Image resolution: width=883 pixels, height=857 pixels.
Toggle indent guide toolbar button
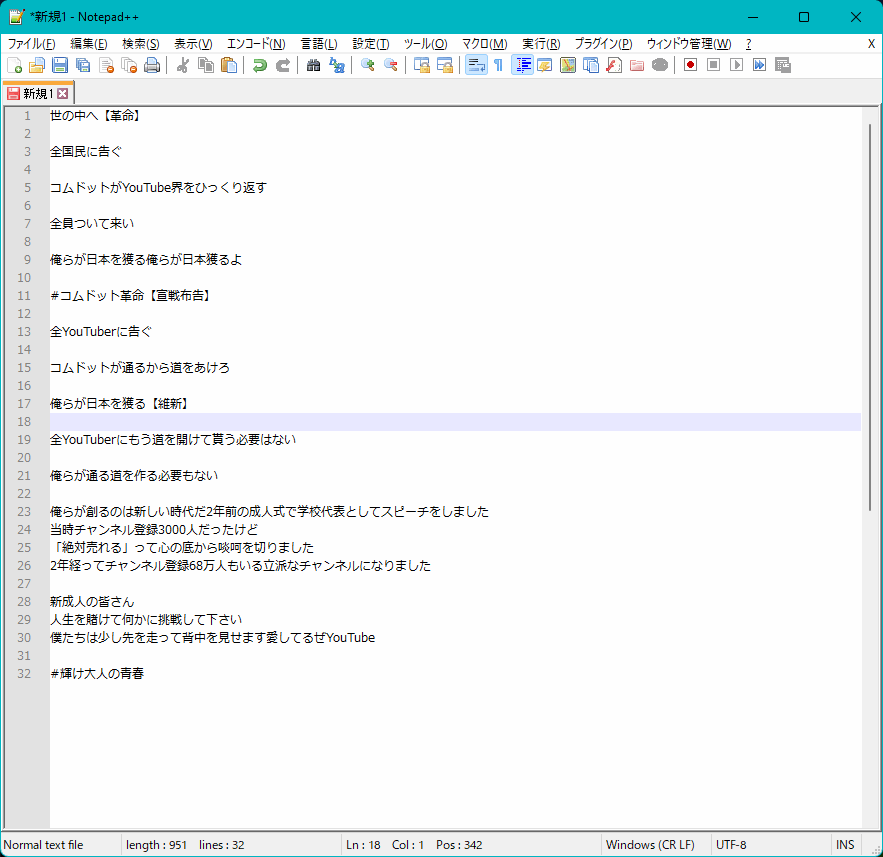tap(522, 65)
